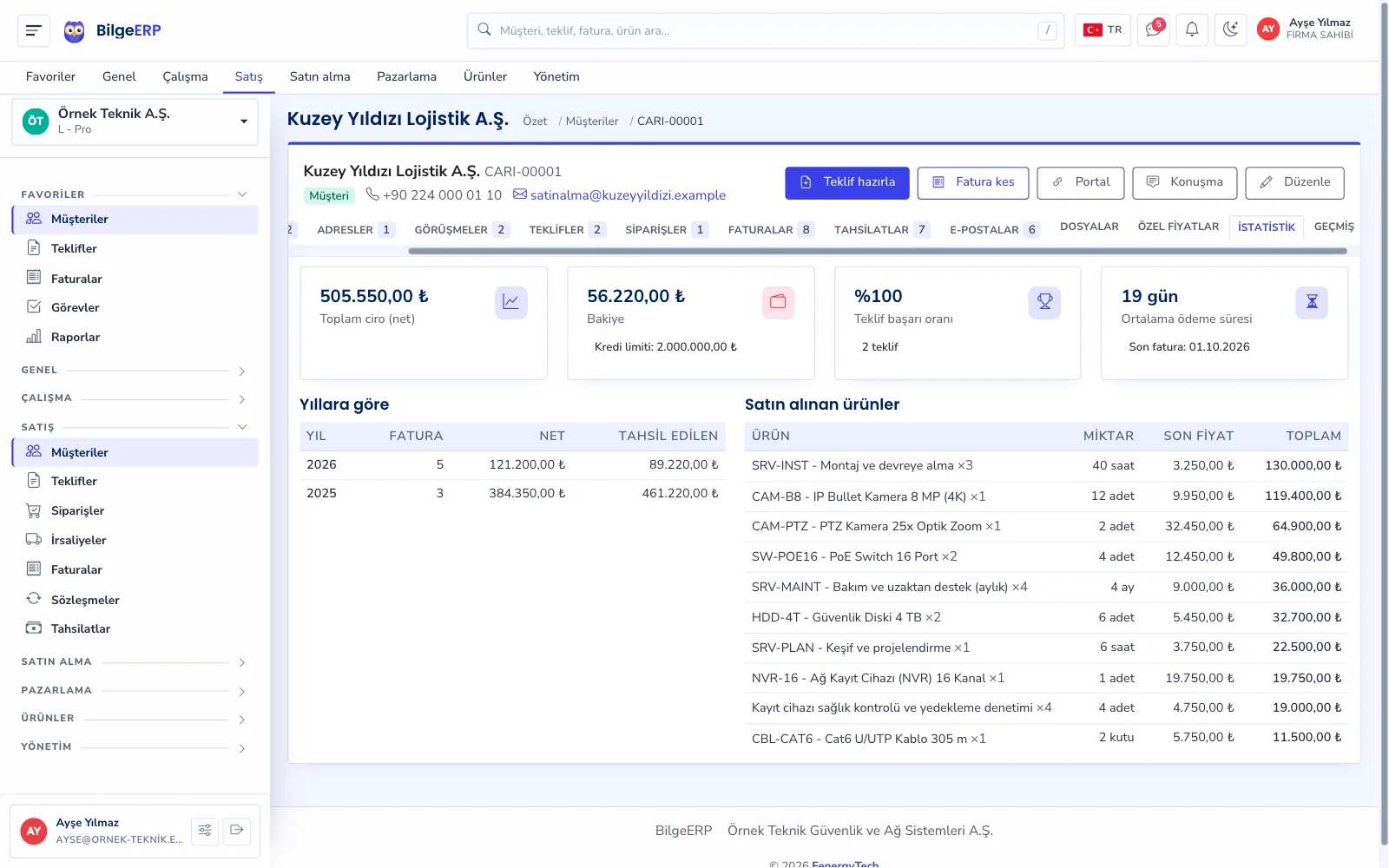The image size is (1389, 868).
Task: Switch to the Satın alma top menu
Action: click(320, 76)
